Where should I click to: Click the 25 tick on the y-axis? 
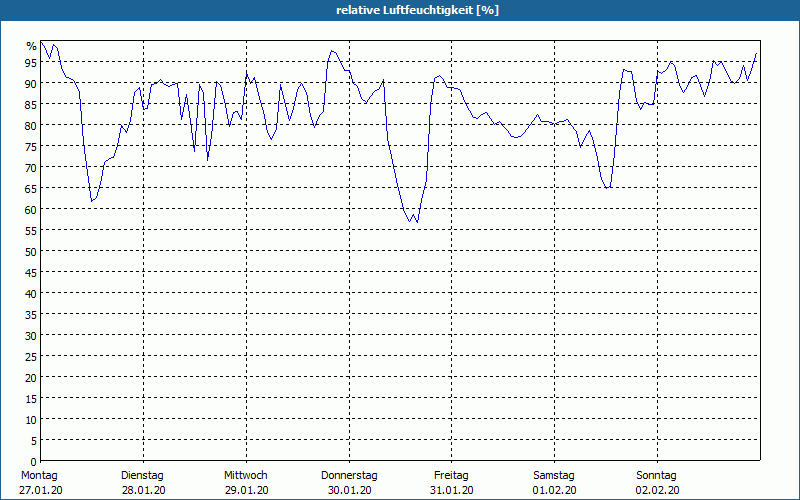32,357
